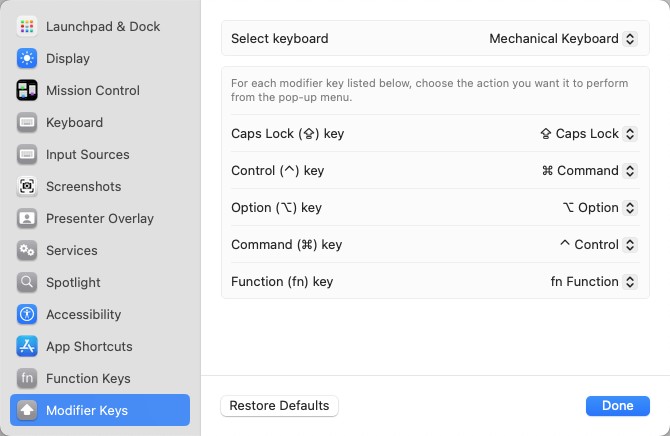Click the 'Command (⌘) key' label

click(x=286, y=245)
